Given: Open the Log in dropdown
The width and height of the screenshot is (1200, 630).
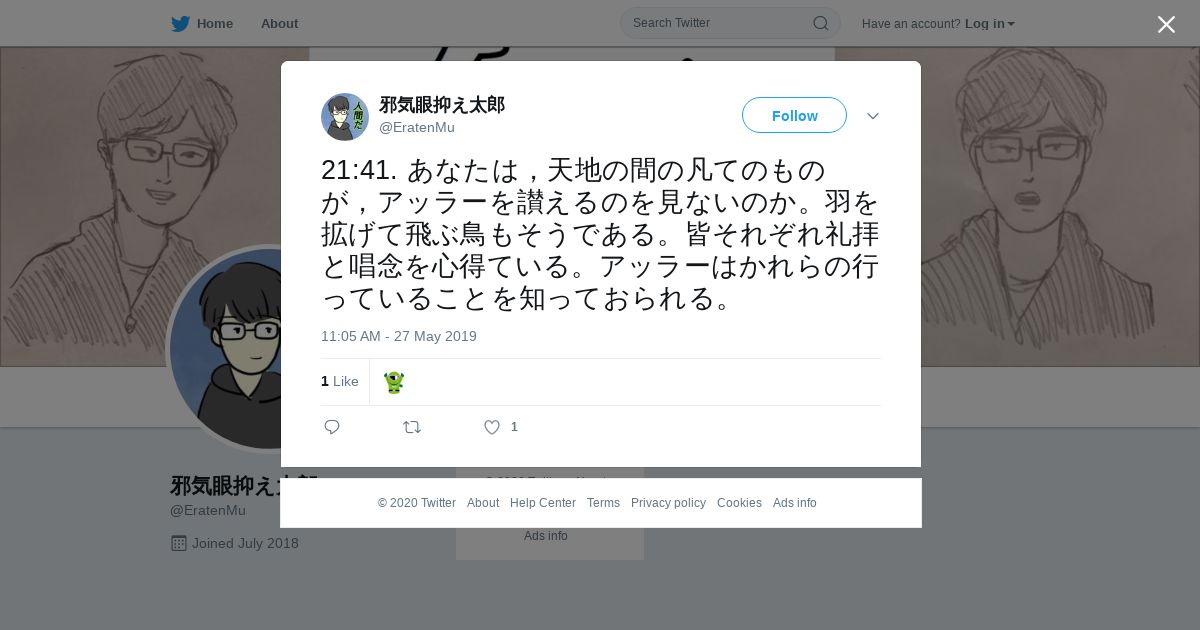Looking at the screenshot, I should click(989, 23).
